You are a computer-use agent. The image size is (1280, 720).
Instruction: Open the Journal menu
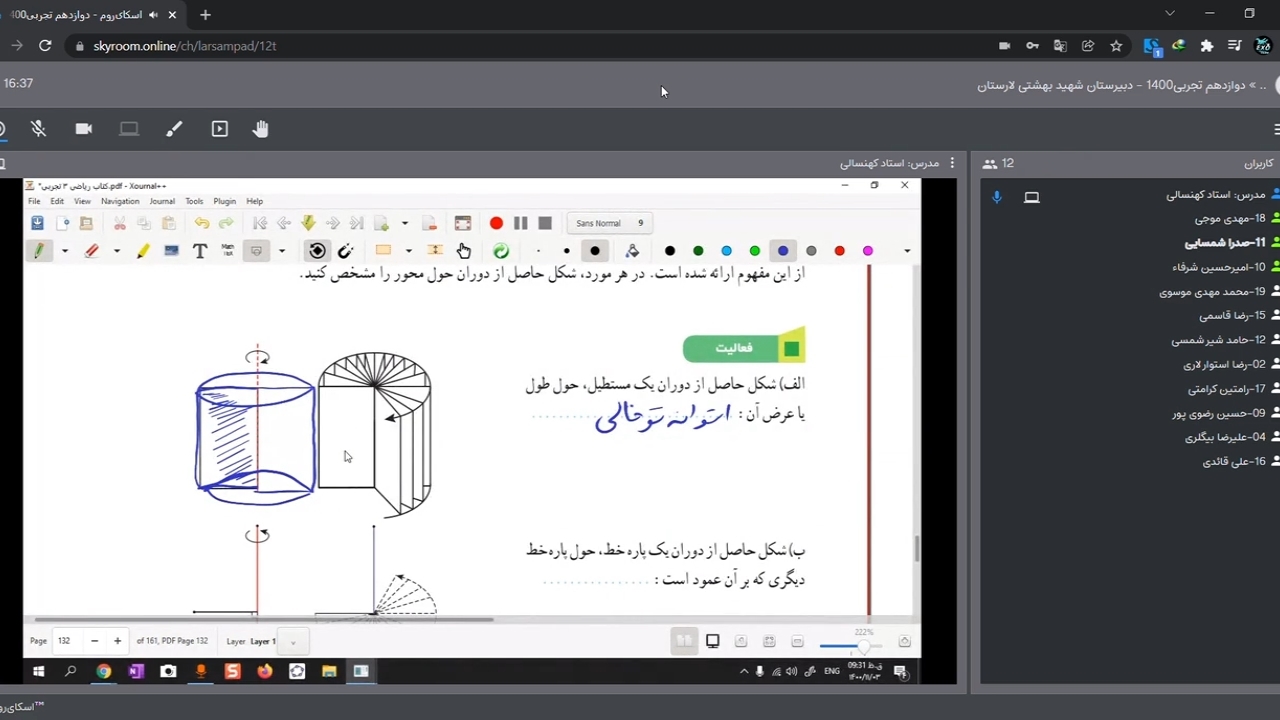click(x=162, y=201)
